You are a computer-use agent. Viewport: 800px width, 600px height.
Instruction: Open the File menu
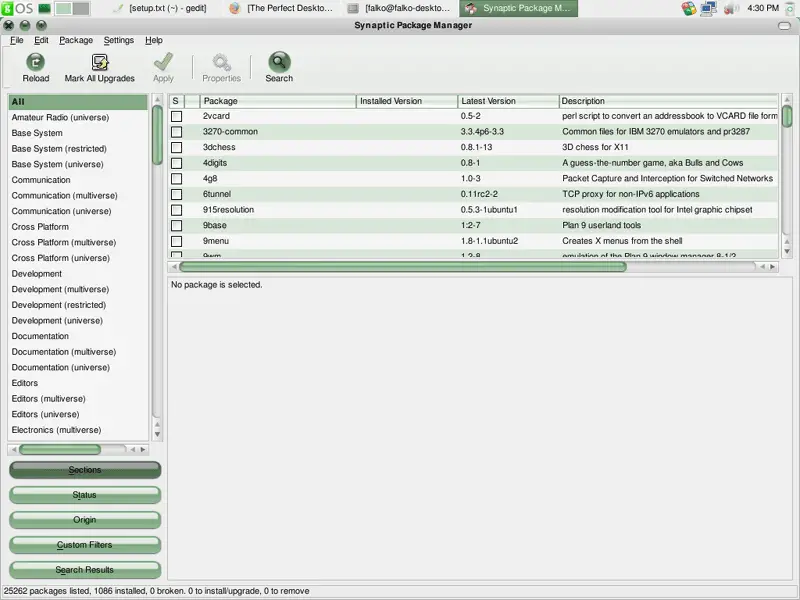(x=17, y=40)
